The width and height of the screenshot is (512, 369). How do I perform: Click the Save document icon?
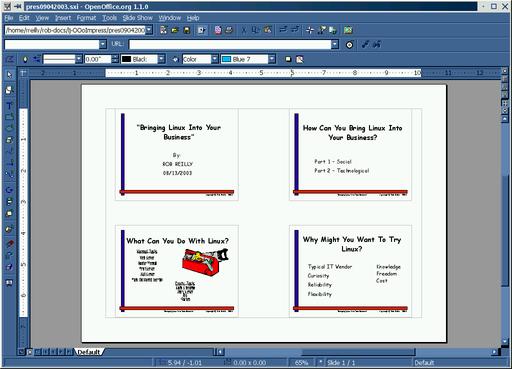(187, 30)
